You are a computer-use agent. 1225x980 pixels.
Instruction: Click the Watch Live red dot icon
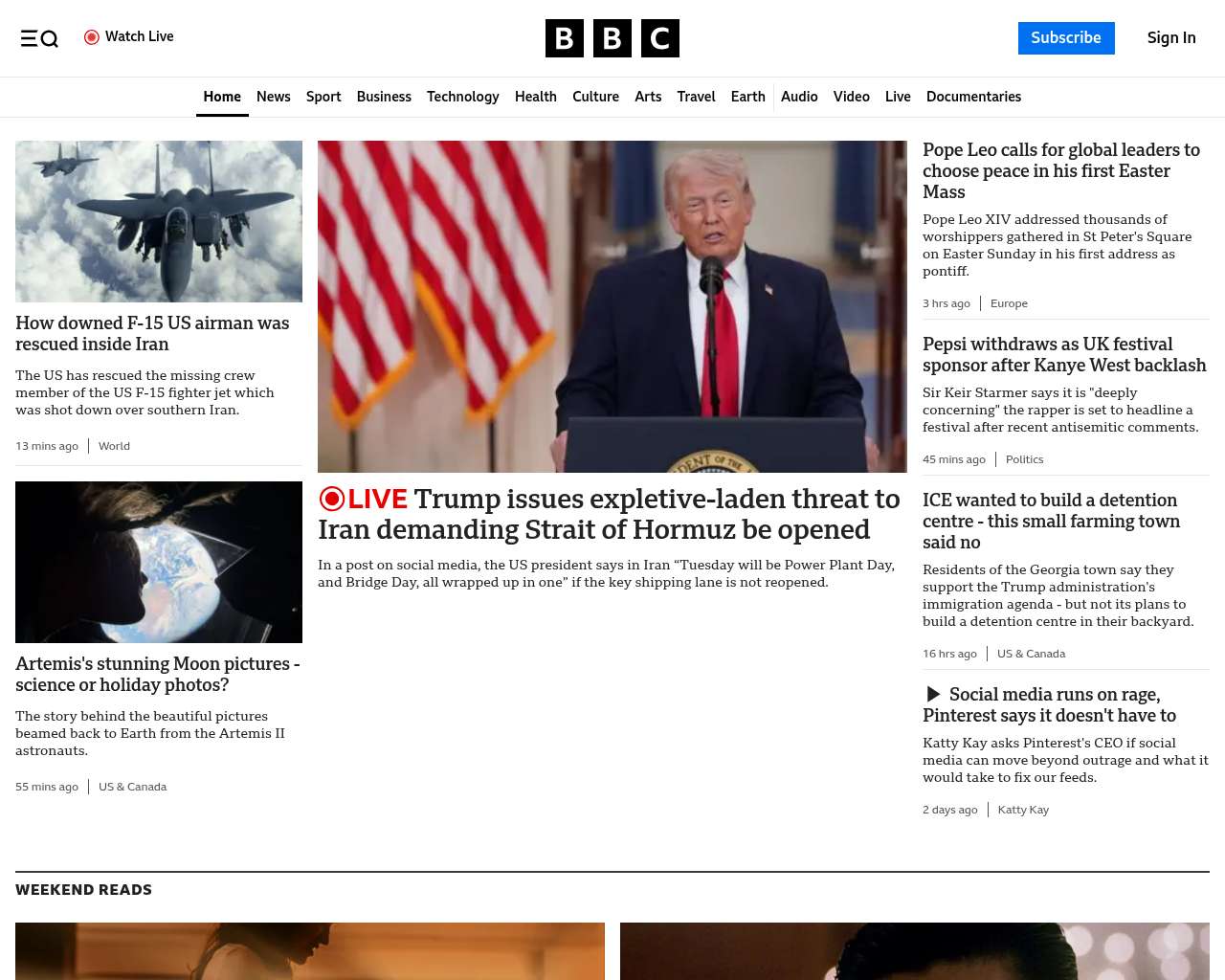(92, 37)
